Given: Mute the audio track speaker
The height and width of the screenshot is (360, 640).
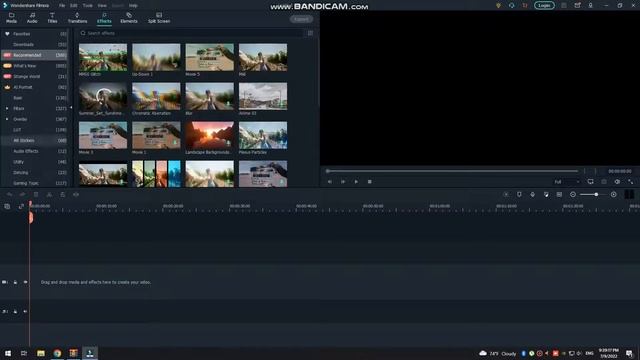Looking at the screenshot, I should coord(25,311).
